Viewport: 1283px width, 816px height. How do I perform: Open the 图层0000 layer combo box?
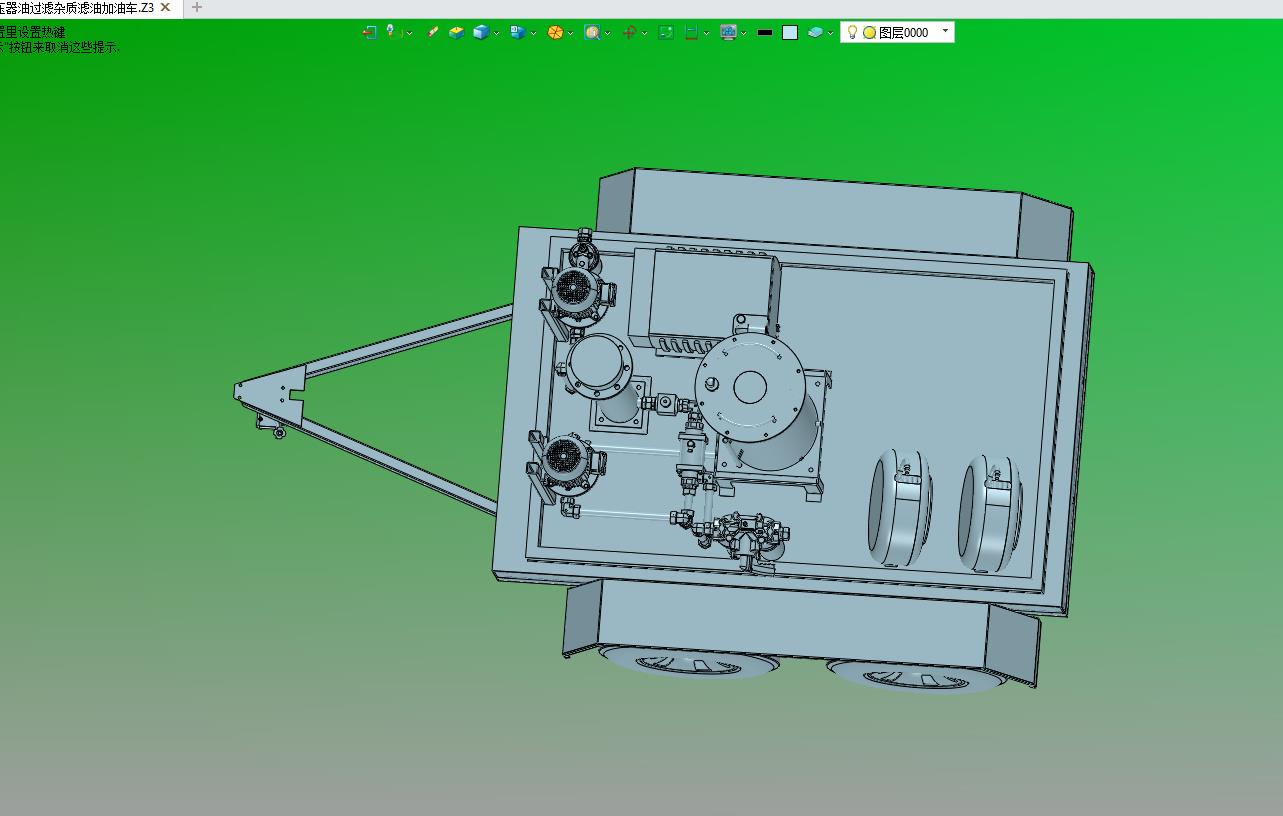pos(897,32)
